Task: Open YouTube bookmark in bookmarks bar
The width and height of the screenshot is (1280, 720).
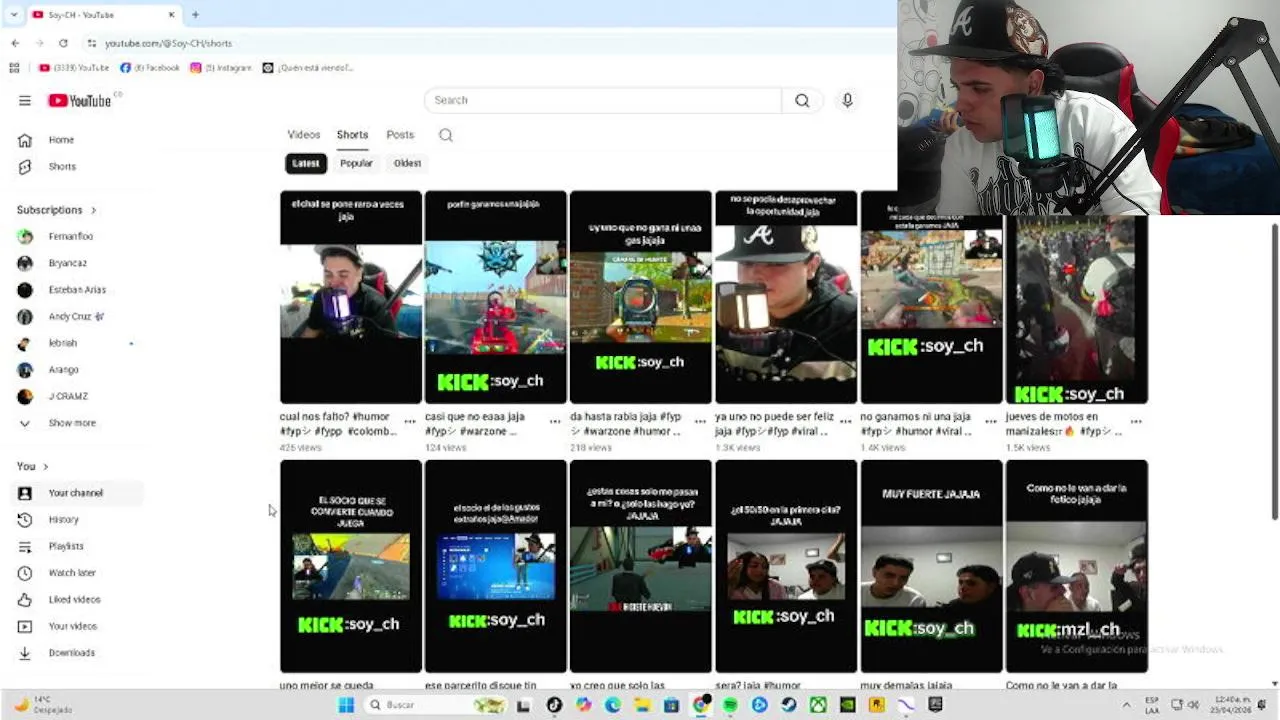Action: click(x=74, y=68)
